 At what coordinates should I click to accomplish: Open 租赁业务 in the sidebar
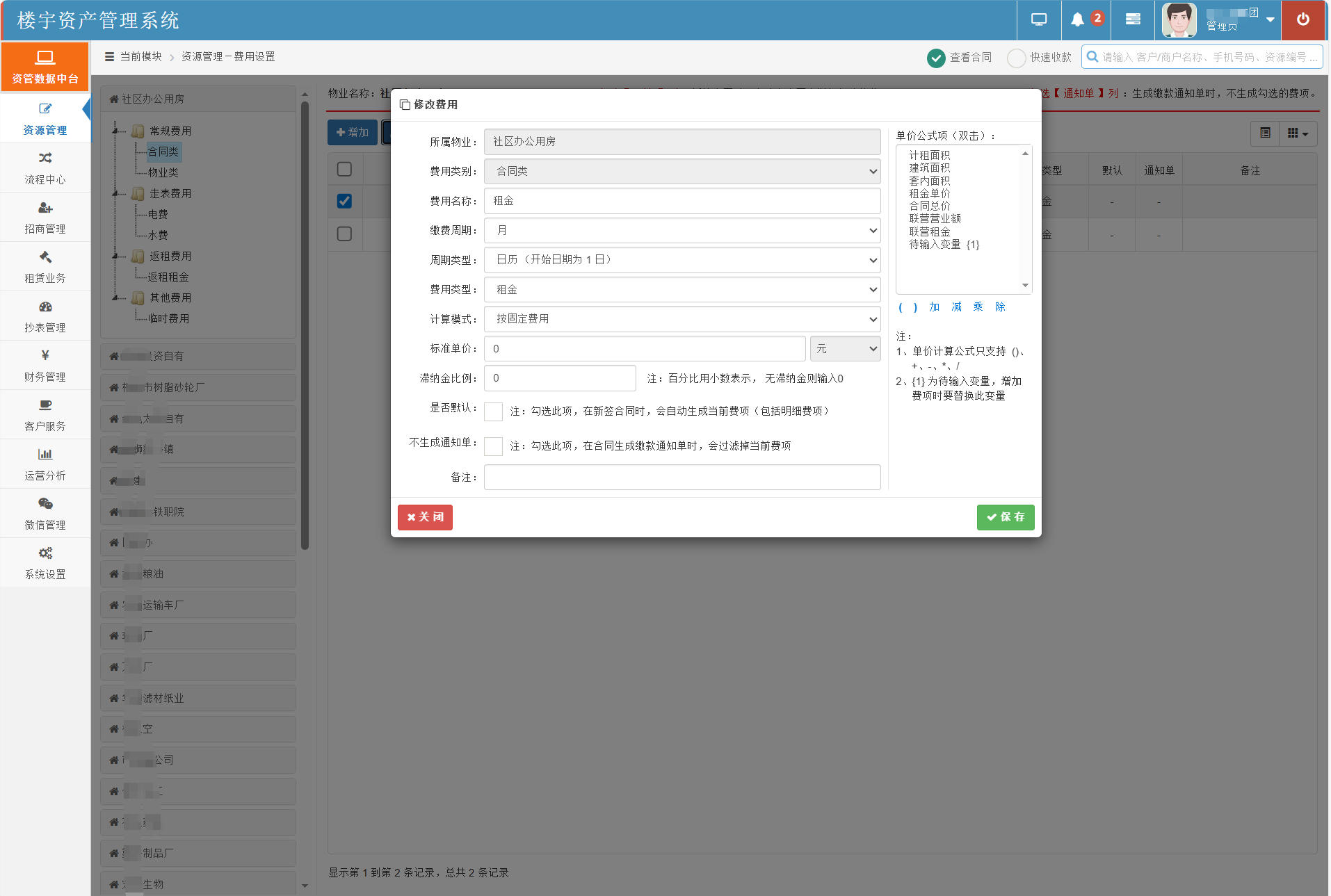point(45,267)
